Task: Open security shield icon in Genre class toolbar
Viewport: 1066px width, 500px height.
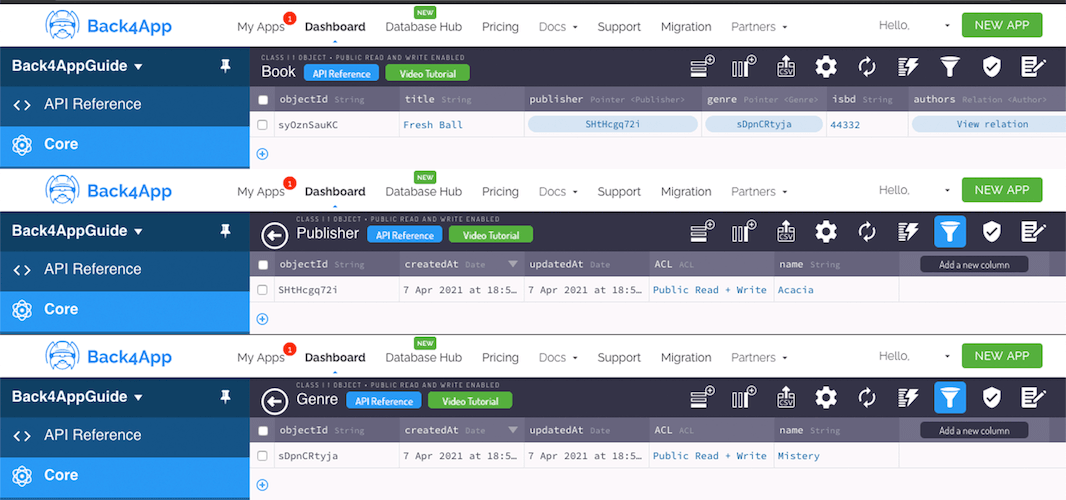Action: [991, 399]
